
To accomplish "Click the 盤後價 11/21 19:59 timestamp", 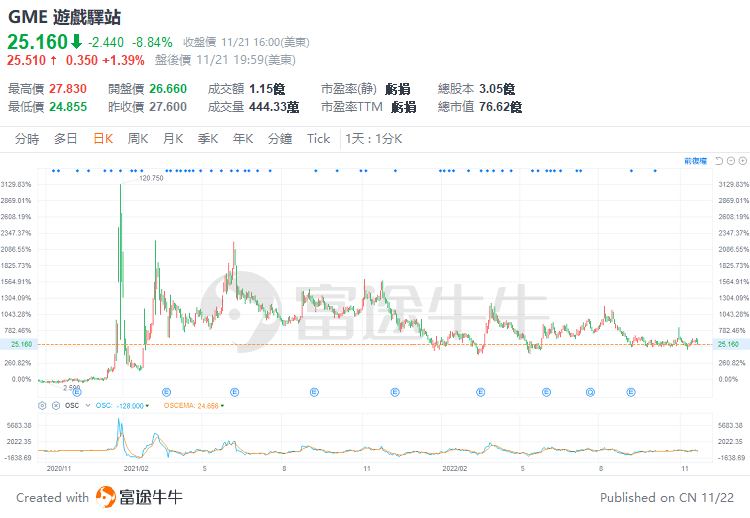I will coord(225,60).
